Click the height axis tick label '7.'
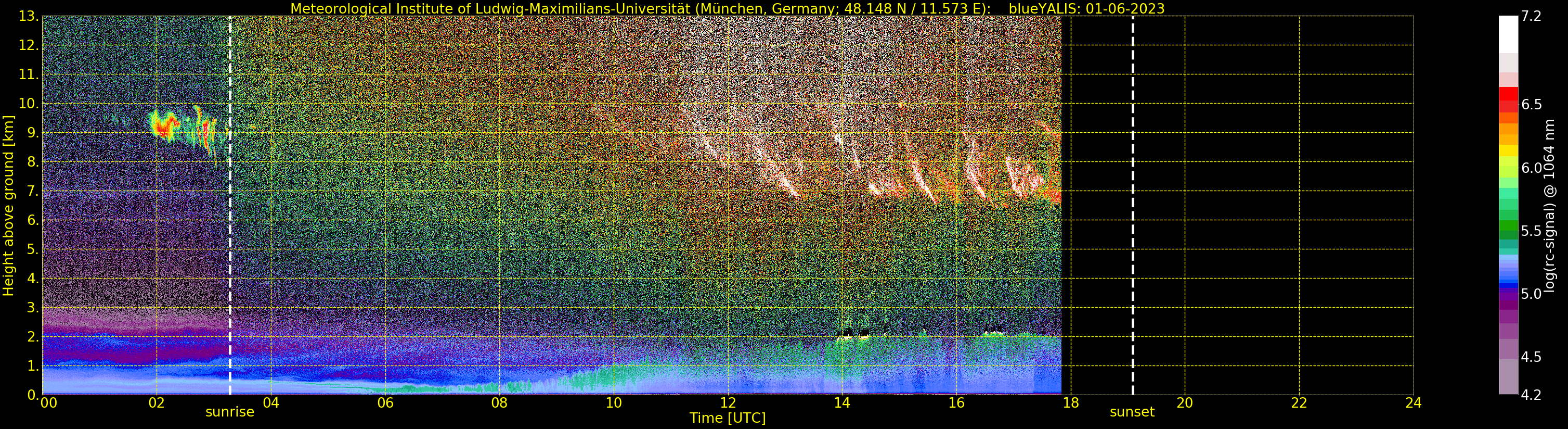The height and width of the screenshot is (429, 1568). [33, 192]
